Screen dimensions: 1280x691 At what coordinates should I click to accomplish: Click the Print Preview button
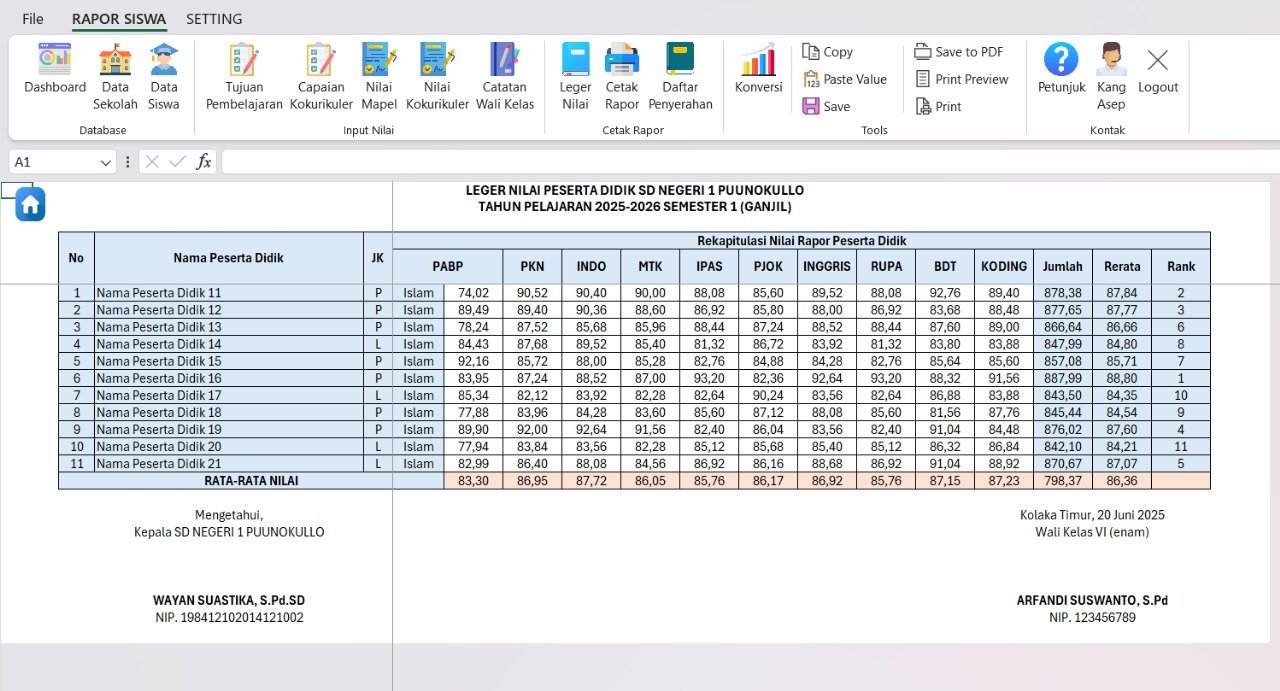click(961, 79)
